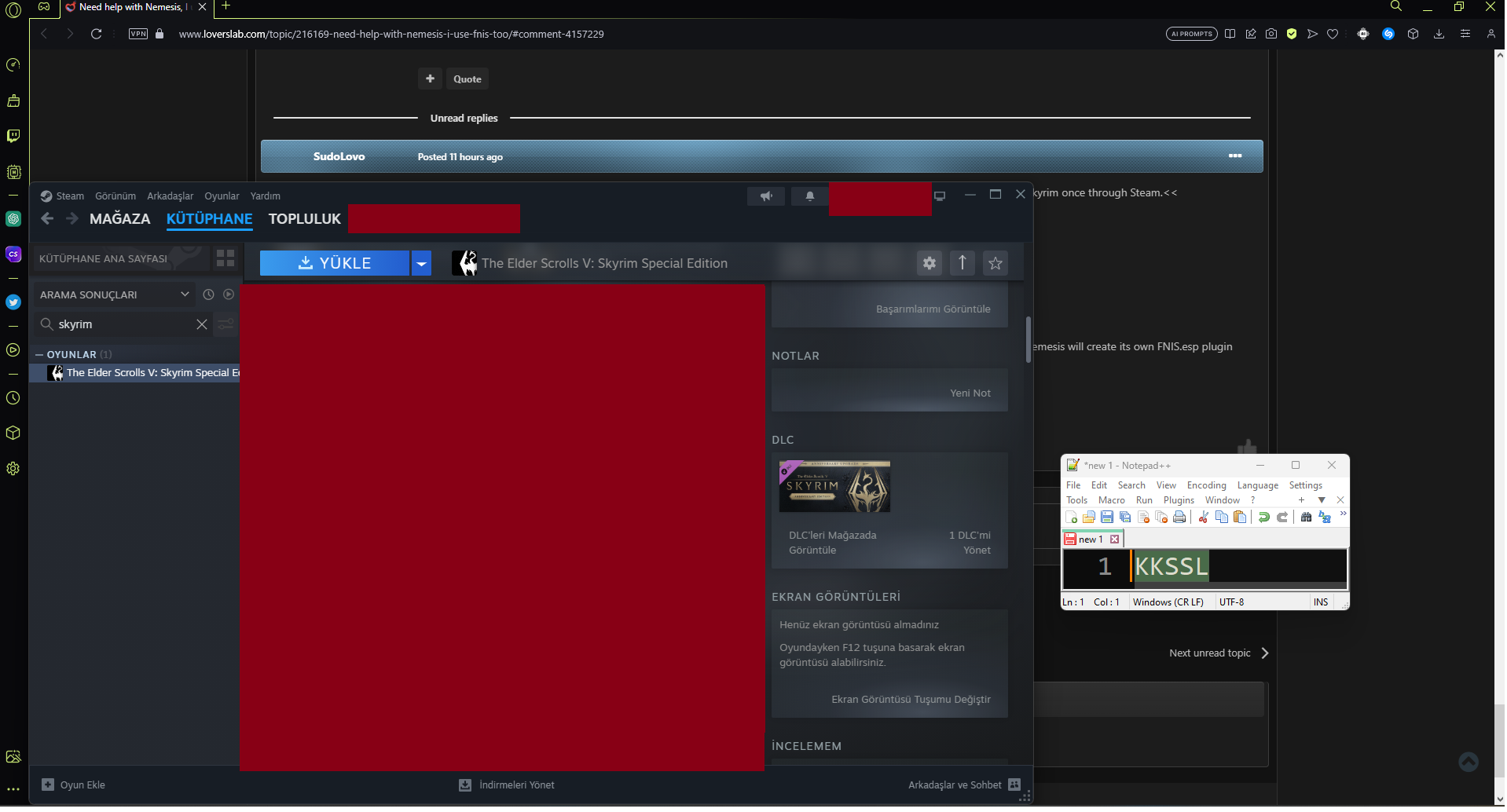
Task: Collapse the OYUNLAR category
Action: [39, 356]
